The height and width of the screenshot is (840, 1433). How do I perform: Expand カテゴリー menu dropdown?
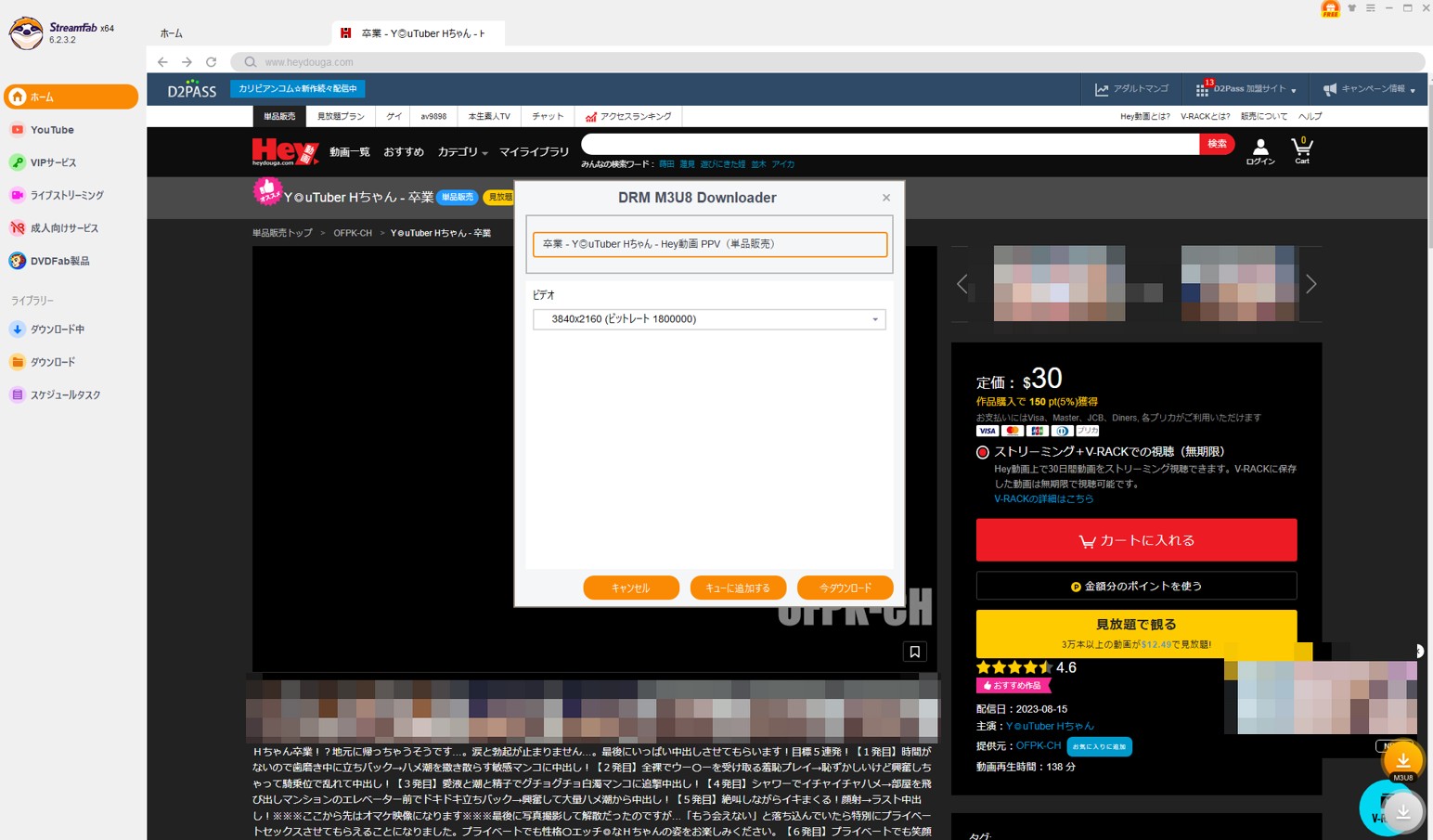coord(462,152)
